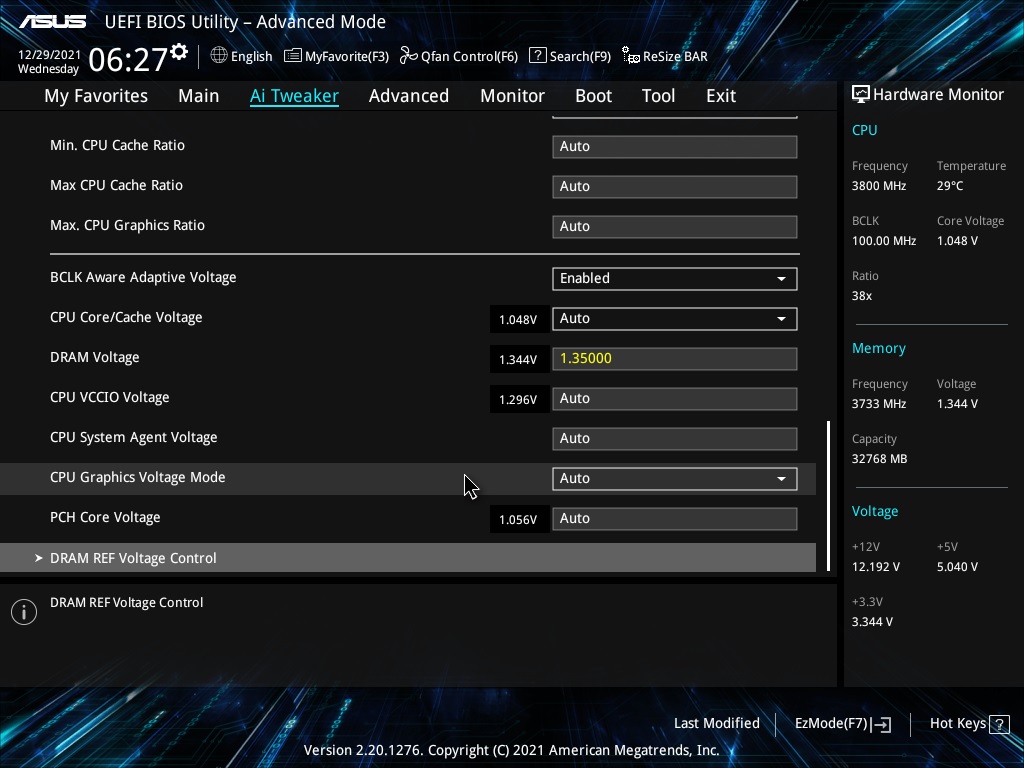The height and width of the screenshot is (768, 1024).
Task: Click the 38x ratio value
Action: coord(862,295)
